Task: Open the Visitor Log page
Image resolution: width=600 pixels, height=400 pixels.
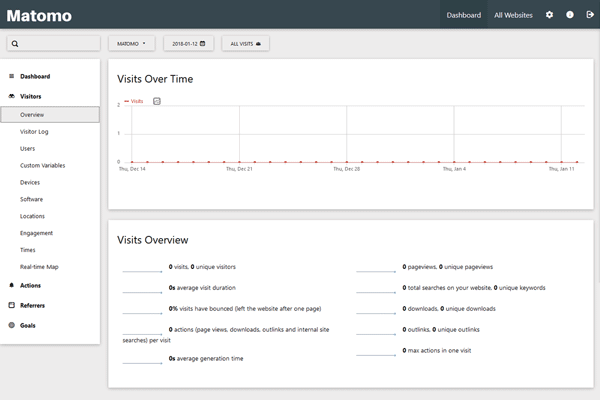Action: click(35, 131)
